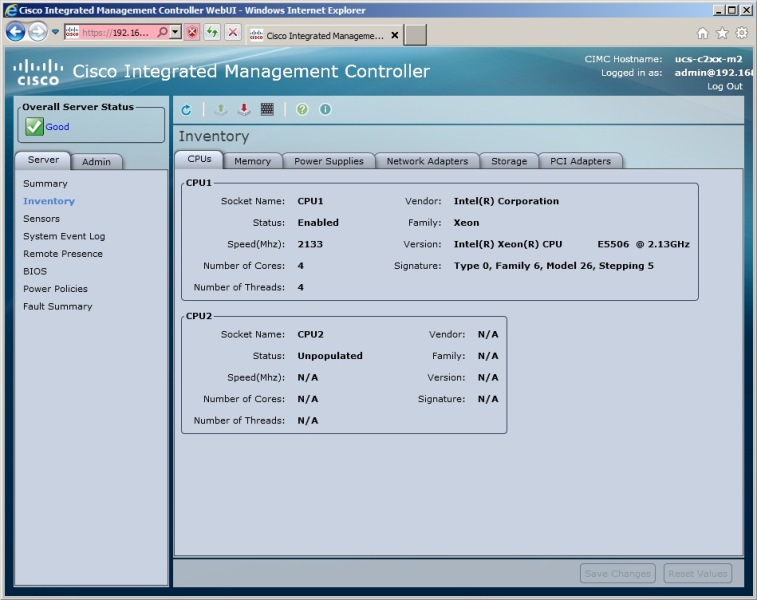The width and height of the screenshot is (757, 600).
Task: Go back with the browser Back arrow
Action: pyautogui.click(x=15, y=32)
